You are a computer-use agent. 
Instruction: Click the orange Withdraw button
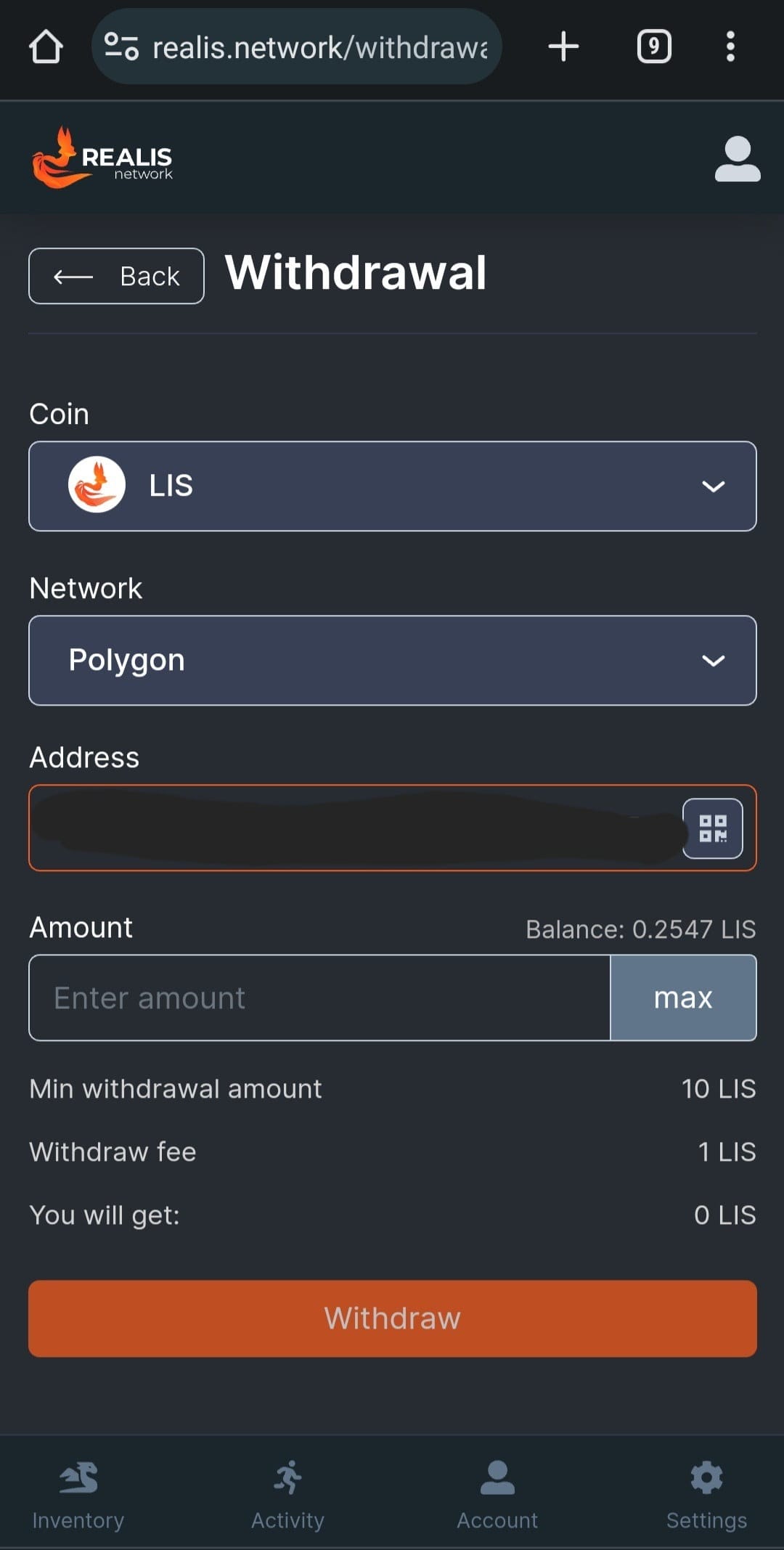coord(392,1318)
